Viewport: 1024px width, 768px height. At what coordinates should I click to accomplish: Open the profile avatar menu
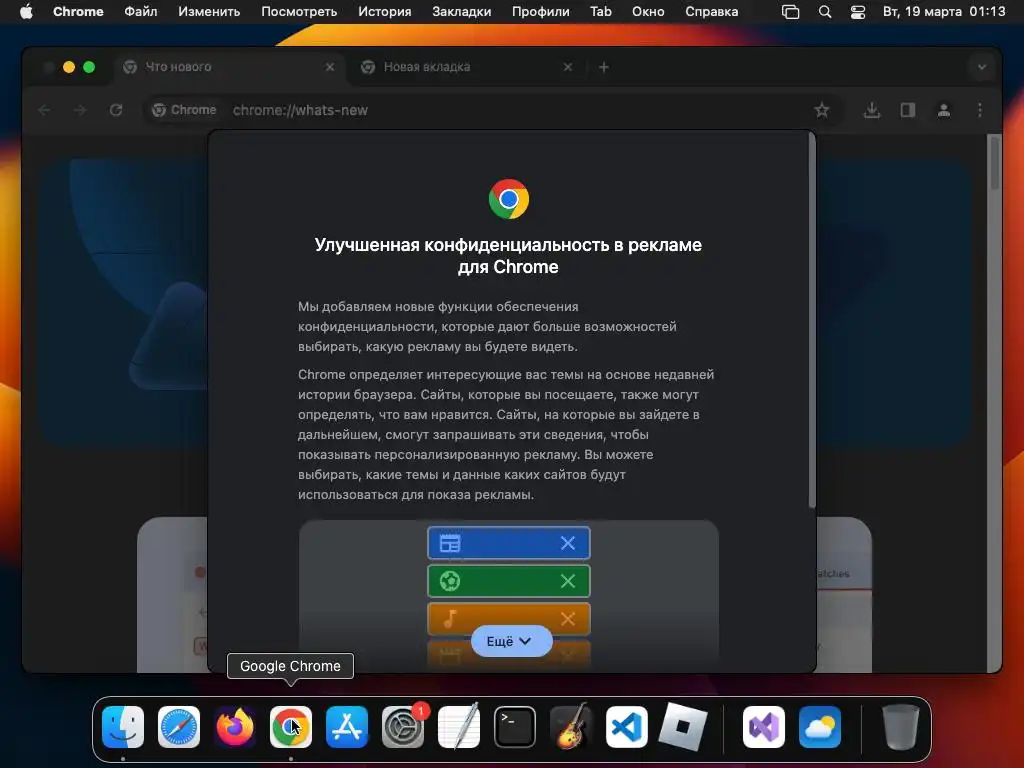click(x=944, y=110)
